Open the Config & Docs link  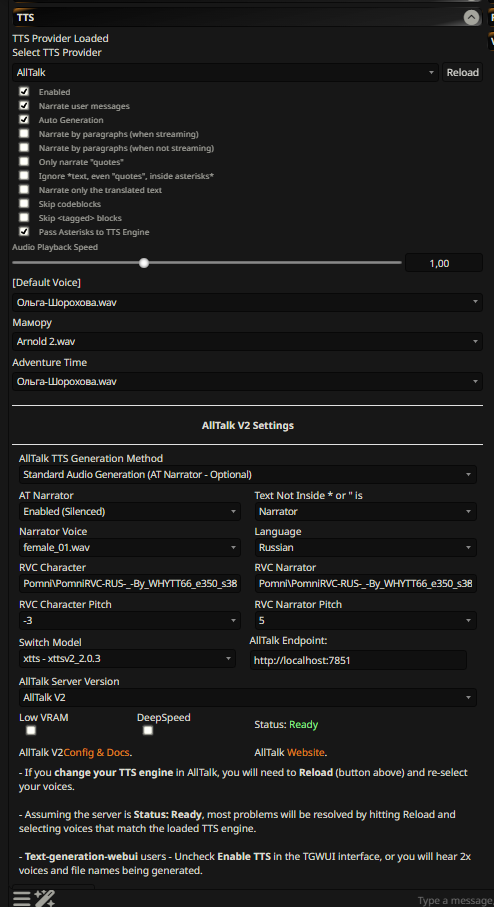[x=97, y=753]
